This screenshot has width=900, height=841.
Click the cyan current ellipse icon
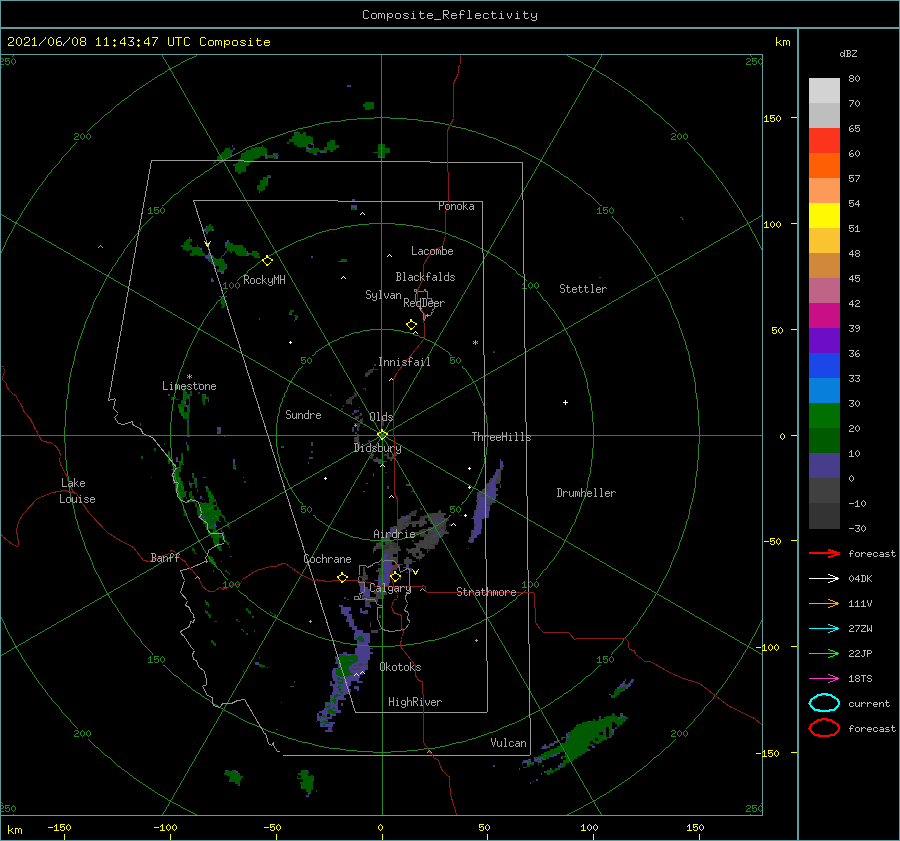(824, 703)
